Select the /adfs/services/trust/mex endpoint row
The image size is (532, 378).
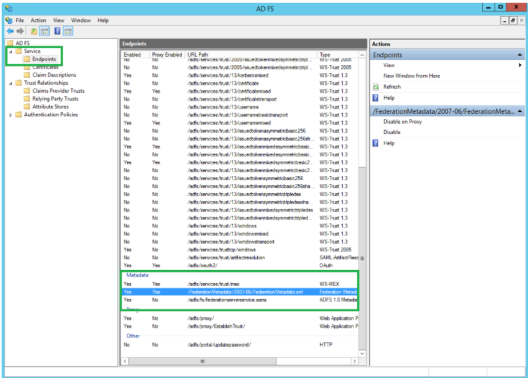click(240, 284)
